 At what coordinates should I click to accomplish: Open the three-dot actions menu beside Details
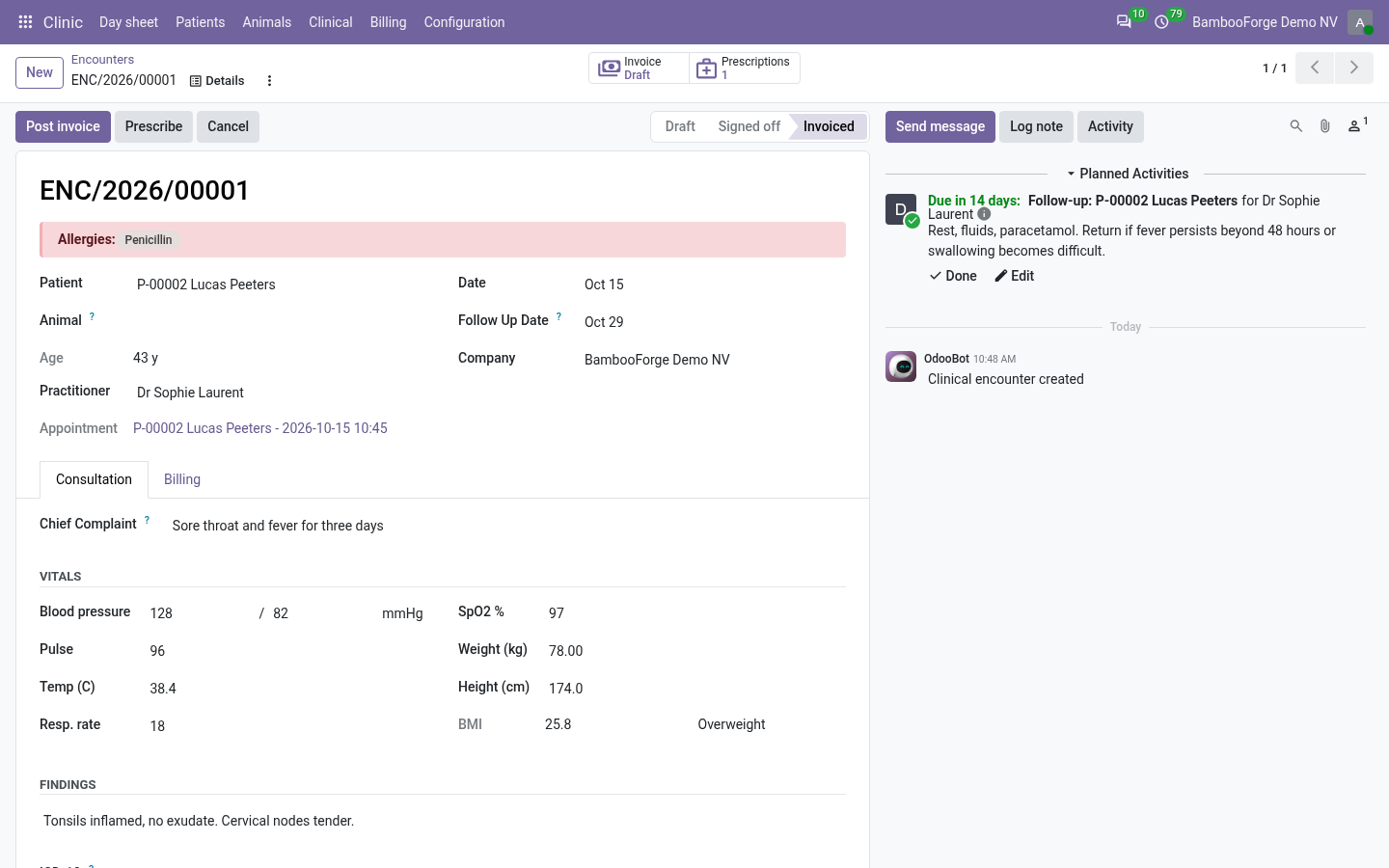click(270, 81)
